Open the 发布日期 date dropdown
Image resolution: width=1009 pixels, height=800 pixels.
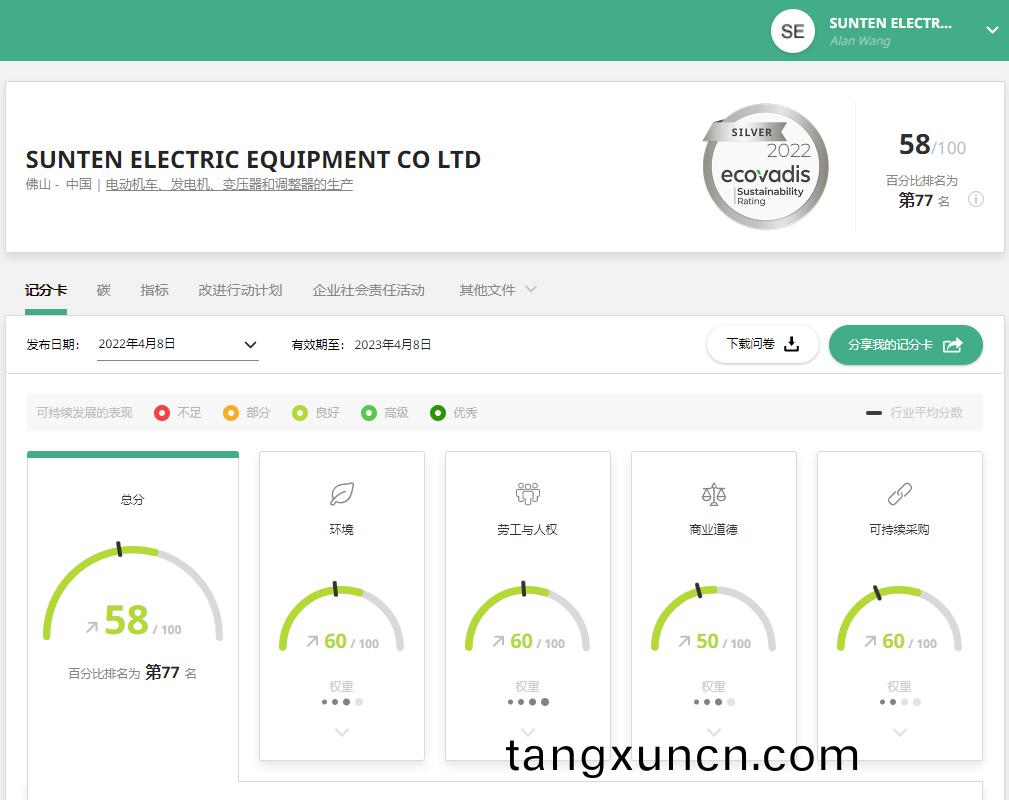(178, 344)
